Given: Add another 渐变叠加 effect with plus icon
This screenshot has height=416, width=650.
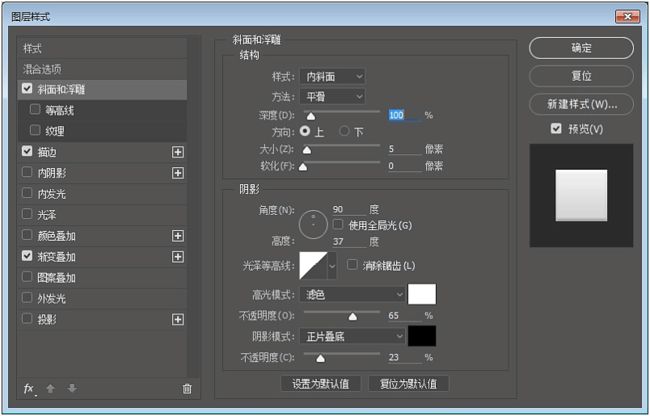Looking at the screenshot, I should [178, 257].
